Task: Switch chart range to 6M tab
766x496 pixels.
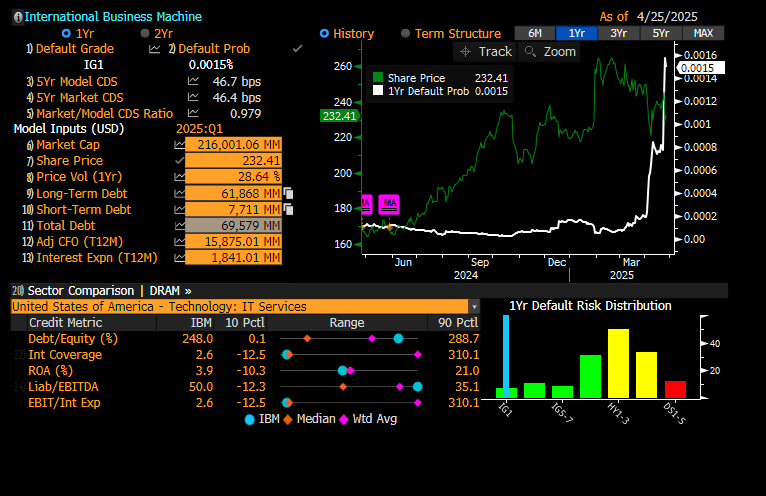Action: tap(535, 33)
